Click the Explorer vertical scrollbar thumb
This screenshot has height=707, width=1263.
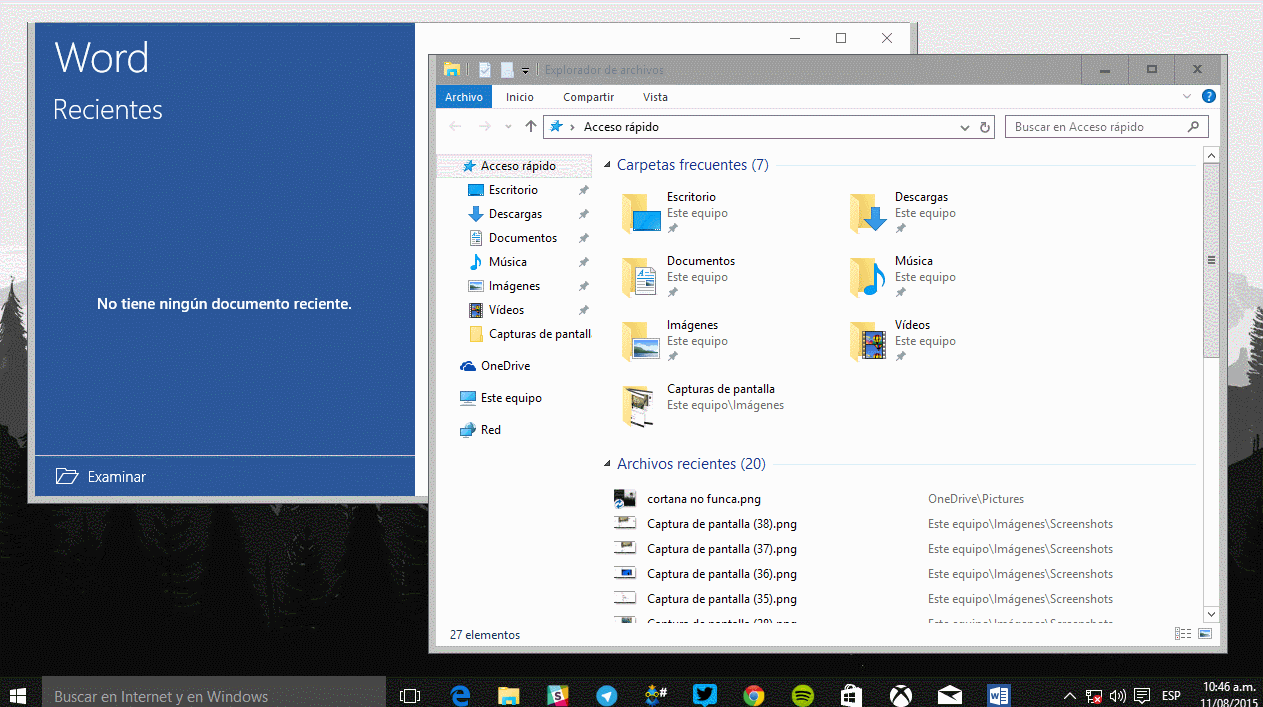click(1211, 260)
